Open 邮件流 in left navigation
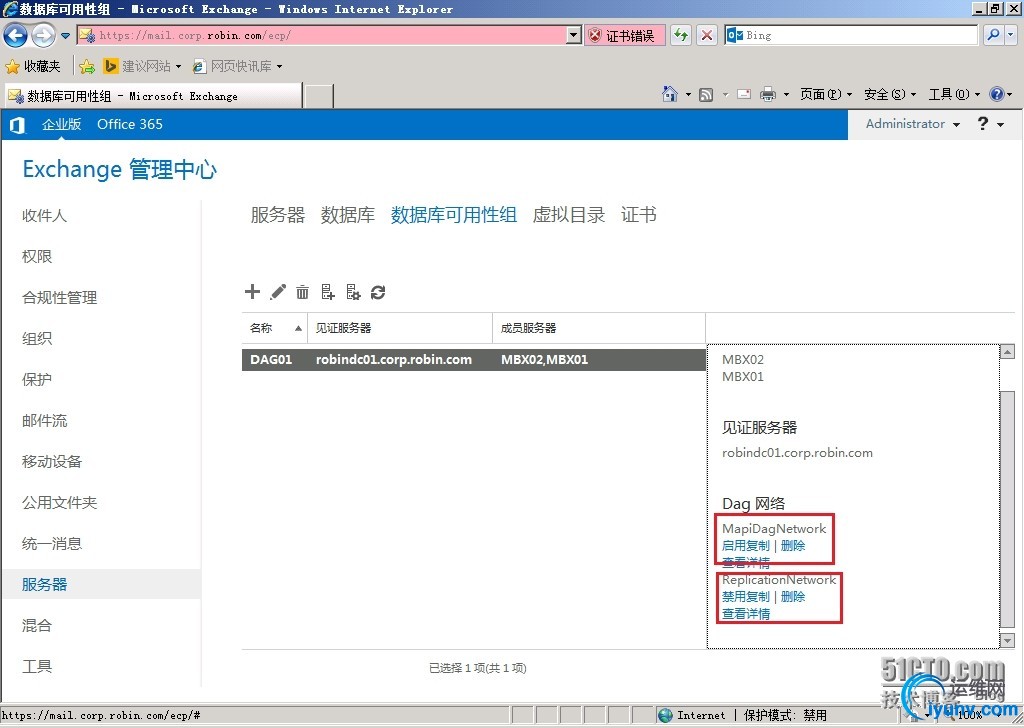The width and height of the screenshot is (1024, 728). 44,420
